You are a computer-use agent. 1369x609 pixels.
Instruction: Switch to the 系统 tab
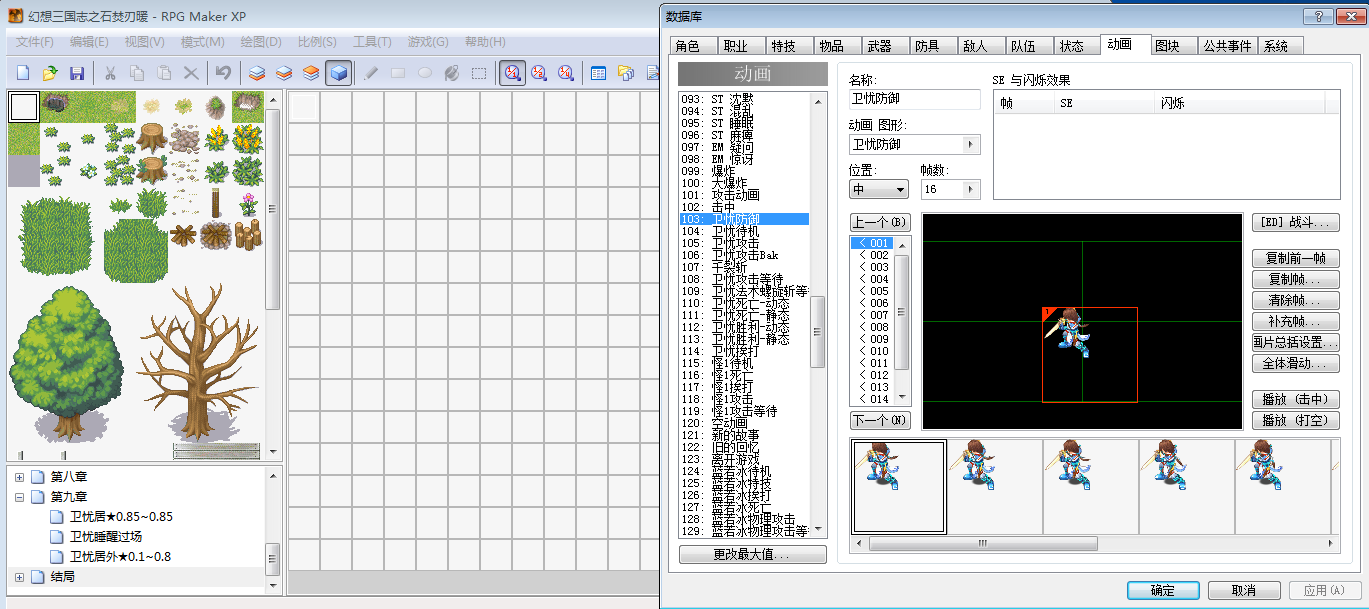click(1281, 46)
